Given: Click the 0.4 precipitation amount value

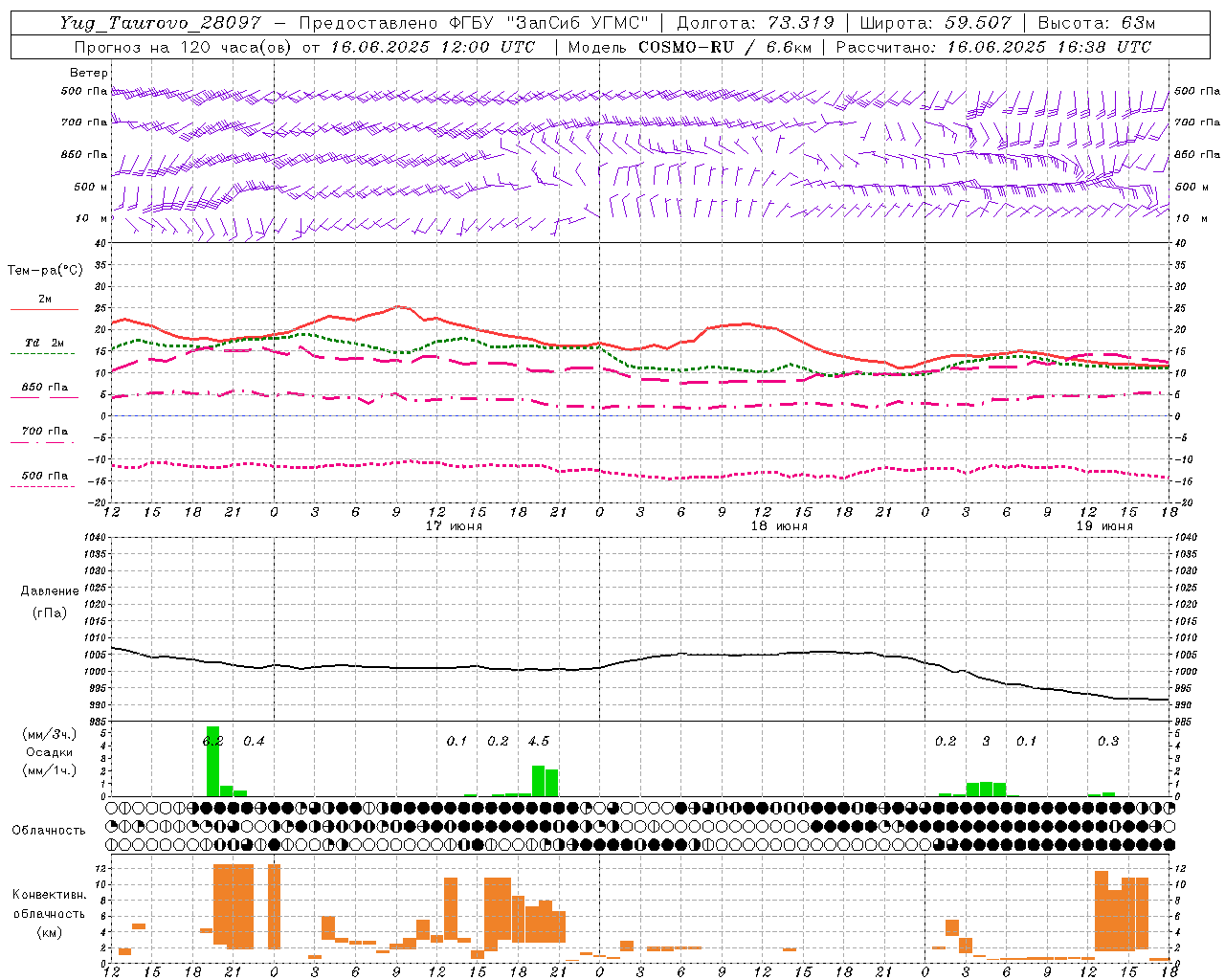Looking at the screenshot, I should pyautogui.click(x=254, y=741).
